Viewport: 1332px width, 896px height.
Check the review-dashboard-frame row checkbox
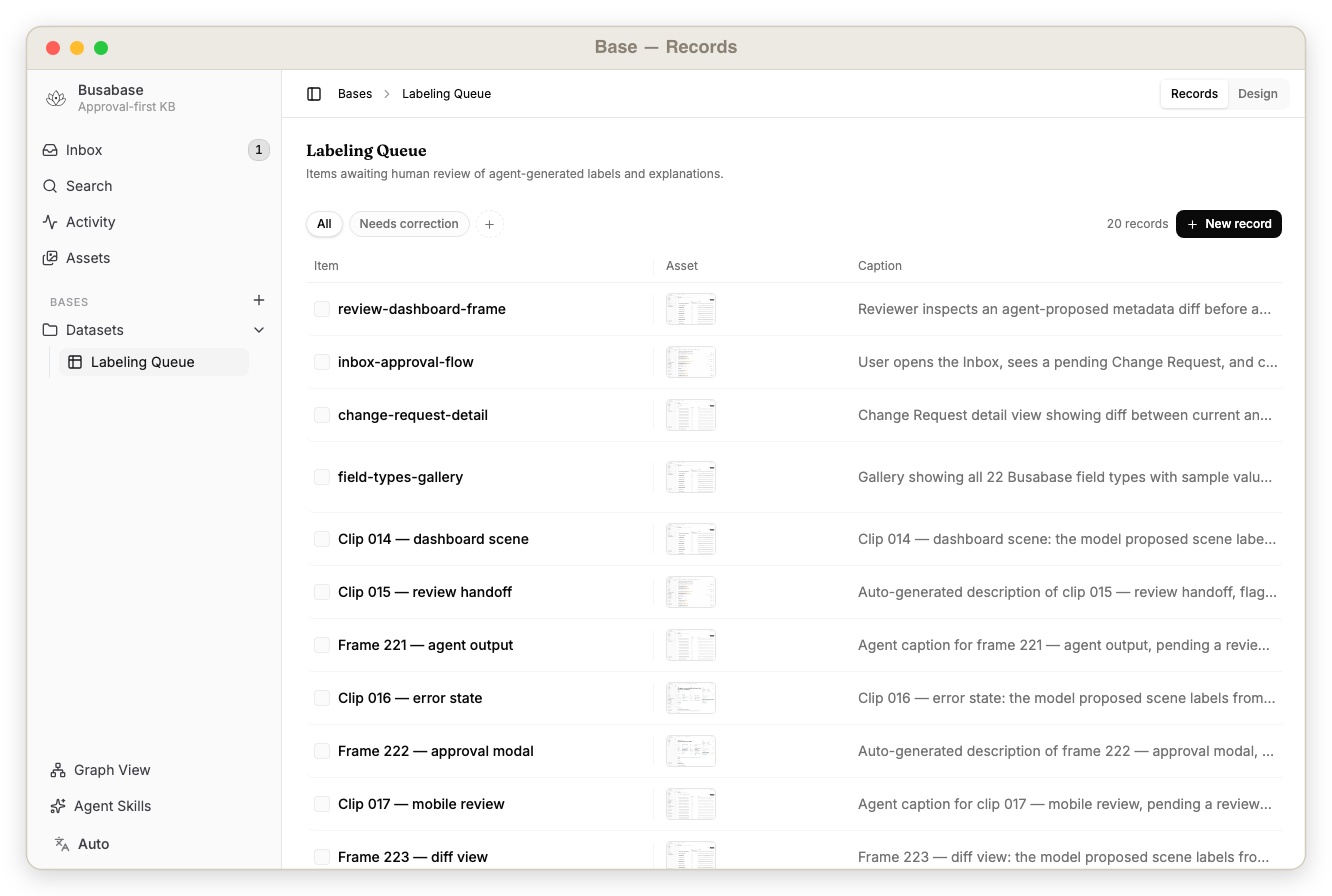pyautogui.click(x=322, y=309)
